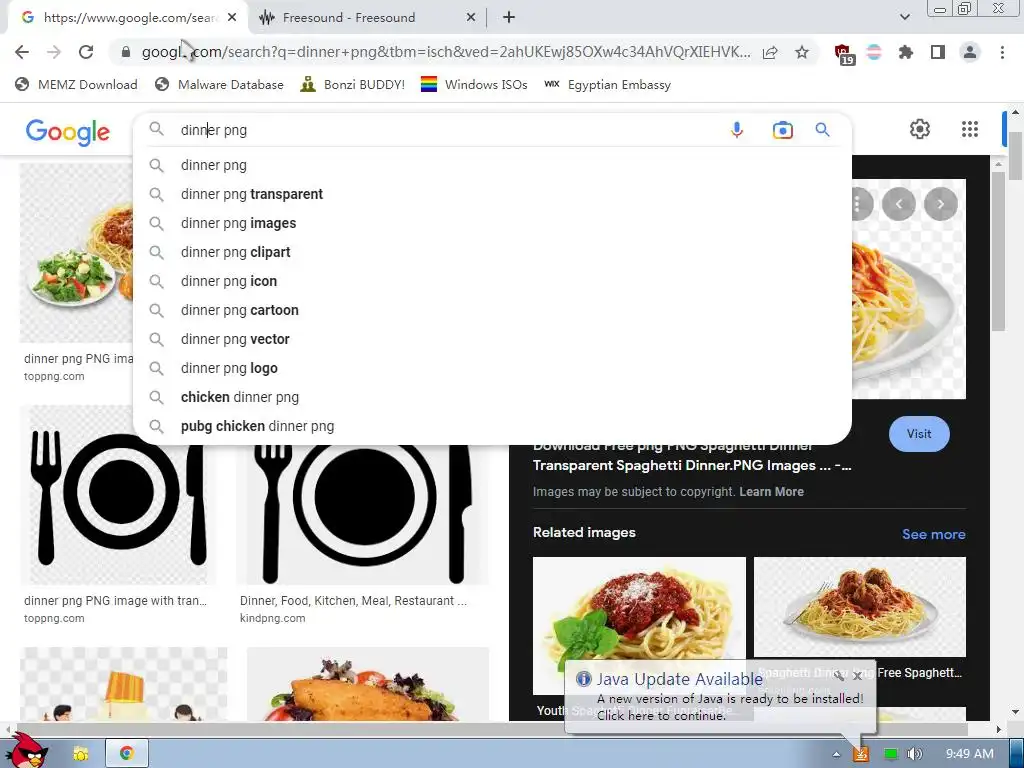Image resolution: width=1024 pixels, height=768 pixels.
Task: Open the Bonzi BUDDY! bookmark
Action: click(353, 84)
